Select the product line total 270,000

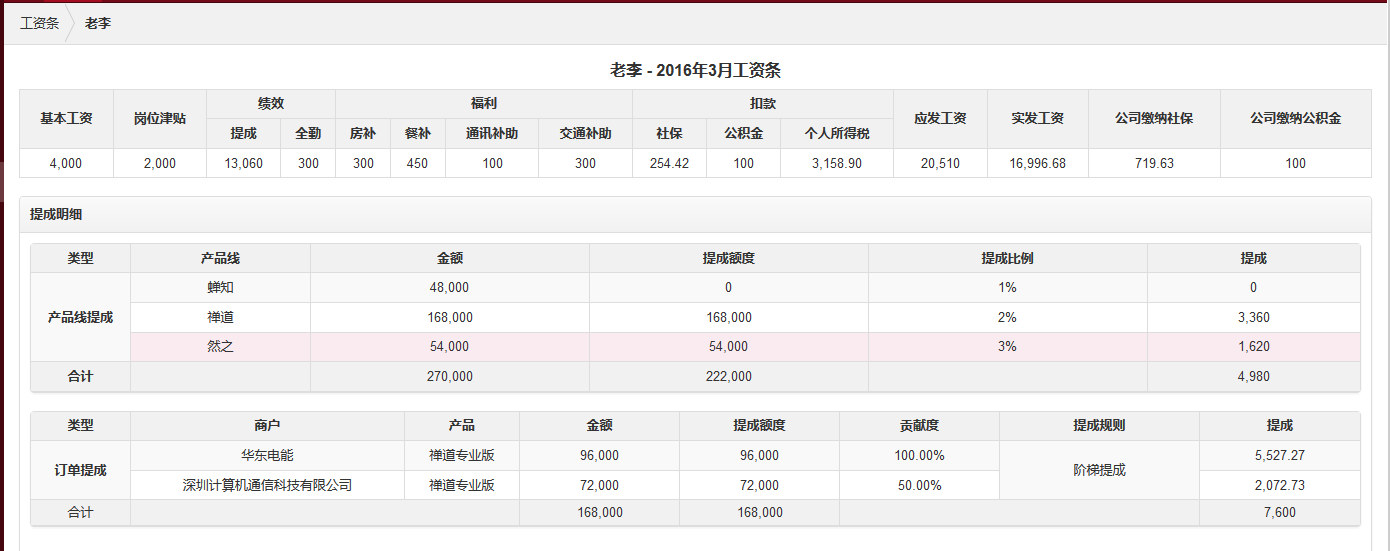pyautogui.click(x=449, y=376)
